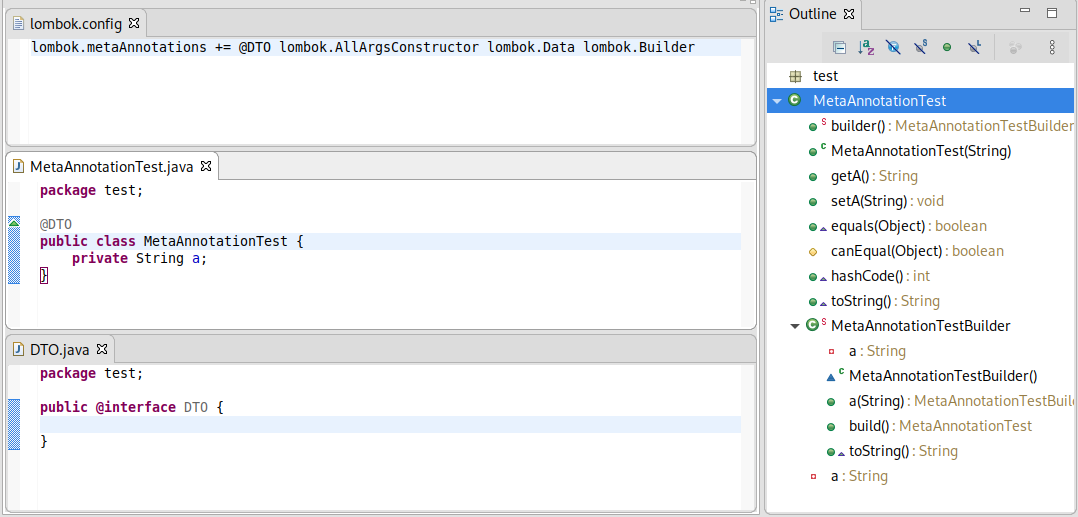Select builder() method in Outline
Image resolution: width=1078 pixels, height=517 pixels.
(x=952, y=126)
